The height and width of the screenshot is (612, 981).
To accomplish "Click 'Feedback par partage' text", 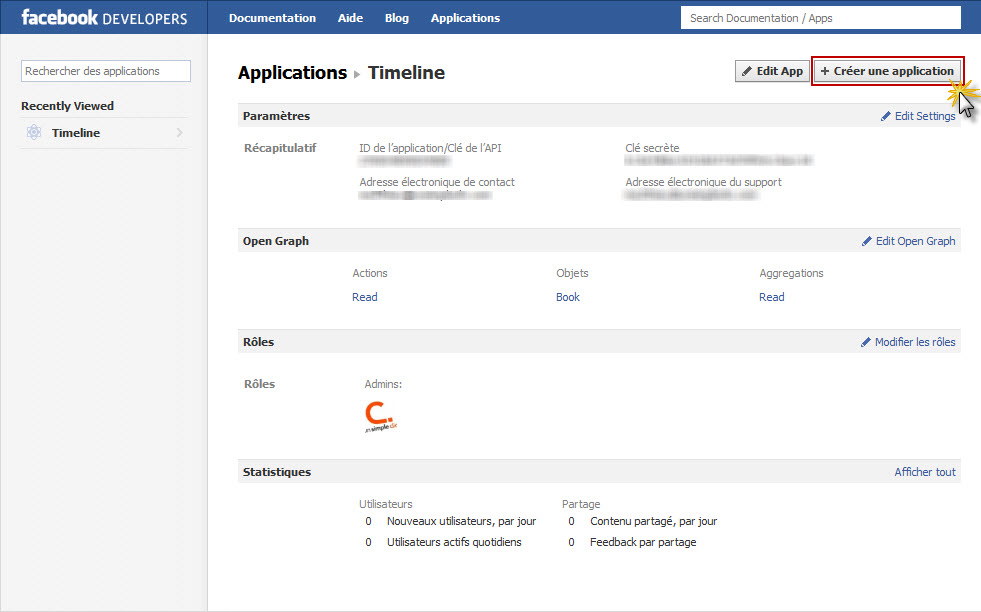I will pyautogui.click(x=643, y=542).
